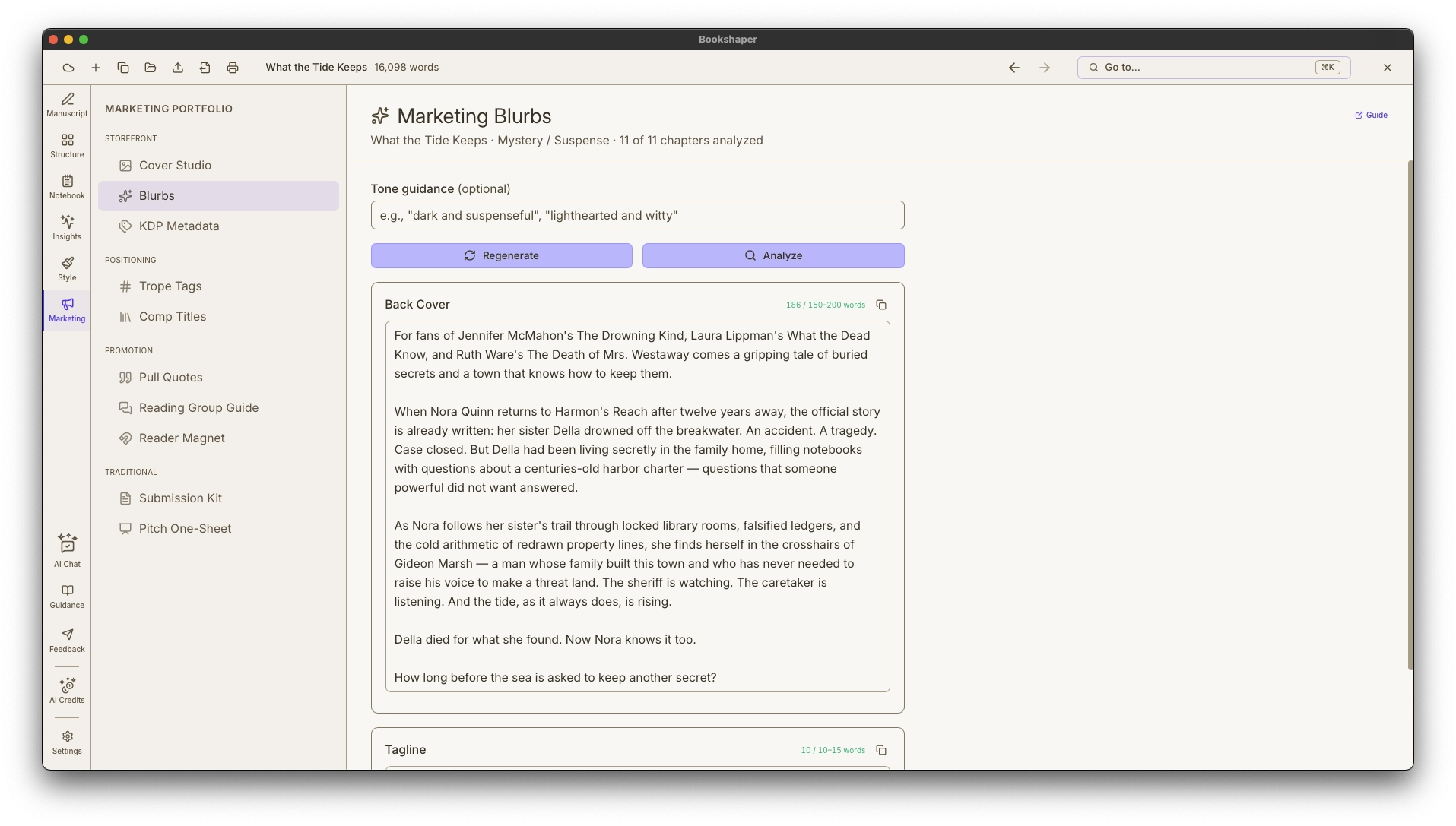The image size is (1456, 826).
Task: Open the Guidance section
Action: click(67, 597)
